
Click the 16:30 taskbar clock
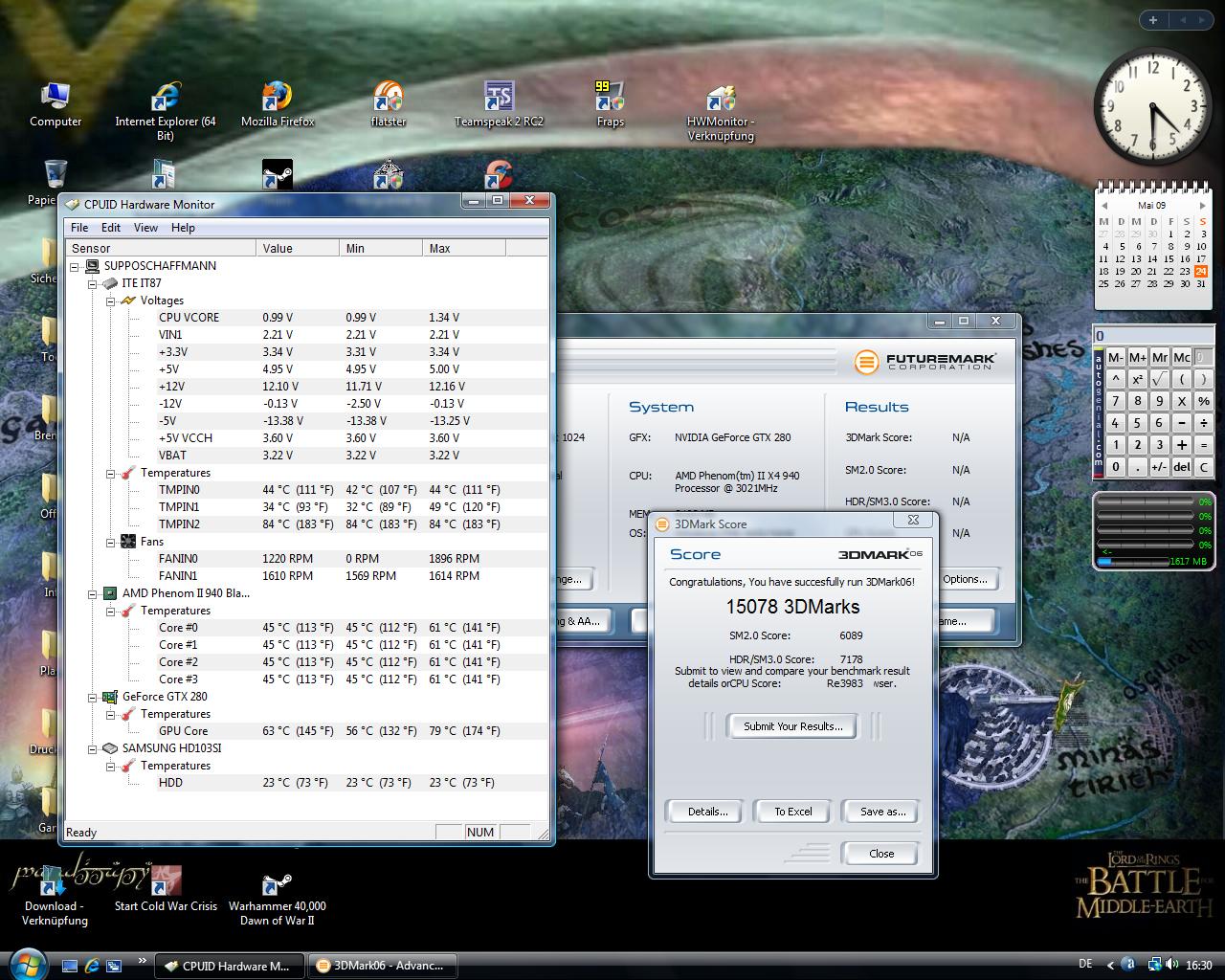point(1199,966)
